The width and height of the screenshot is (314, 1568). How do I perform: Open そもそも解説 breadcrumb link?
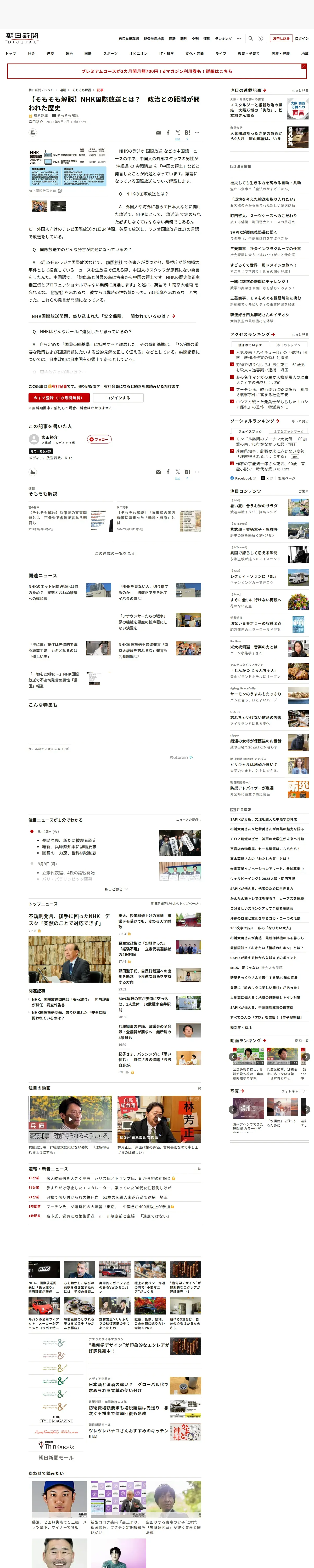82,90
